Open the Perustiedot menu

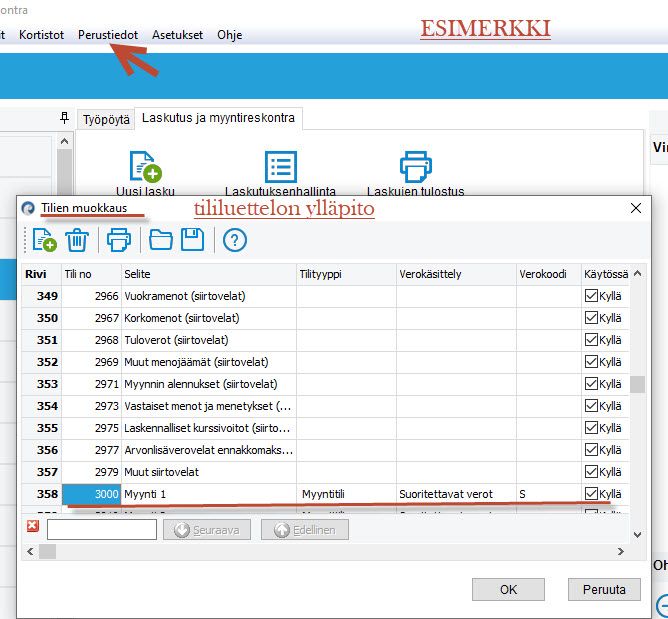coord(108,35)
